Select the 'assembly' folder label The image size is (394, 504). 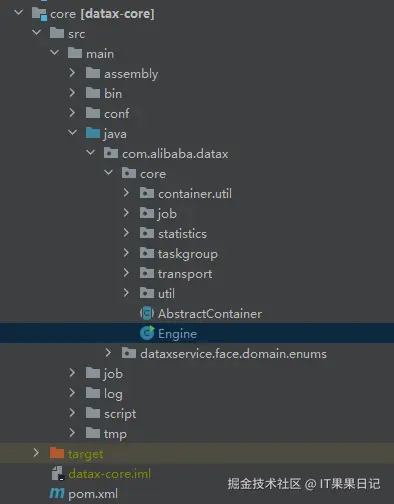131,74
